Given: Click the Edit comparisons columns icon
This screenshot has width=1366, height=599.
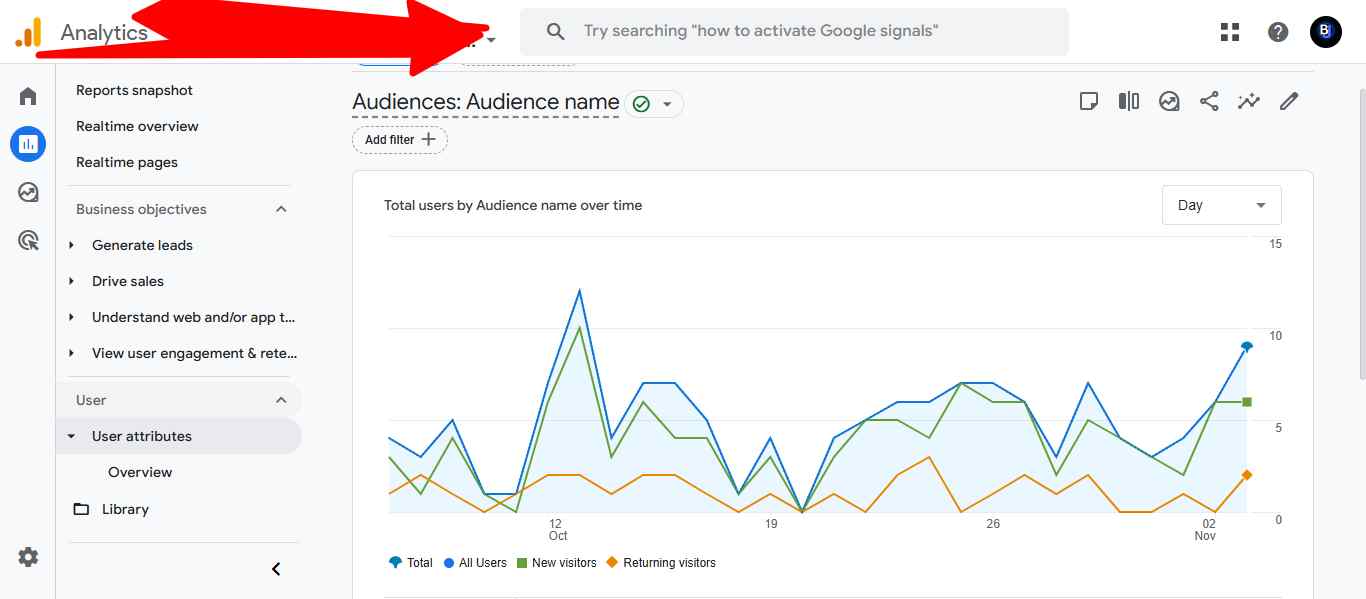Looking at the screenshot, I should tap(1129, 101).
